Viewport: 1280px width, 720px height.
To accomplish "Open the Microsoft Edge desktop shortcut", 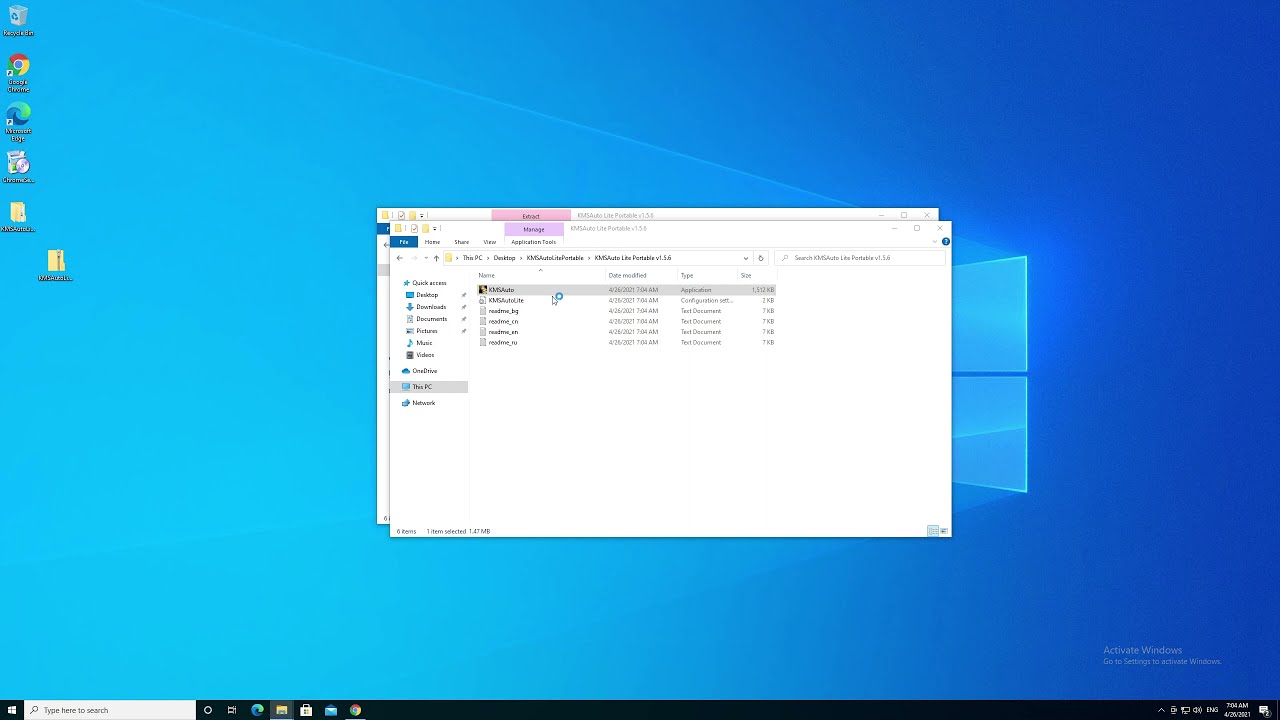I will [x=18, y=121].
